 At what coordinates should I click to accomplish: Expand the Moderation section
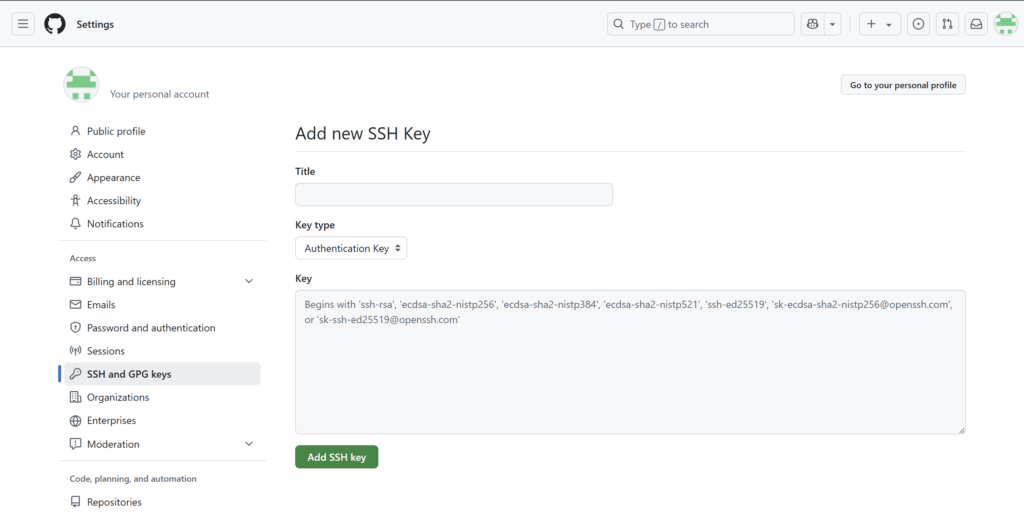pos(249,444)
